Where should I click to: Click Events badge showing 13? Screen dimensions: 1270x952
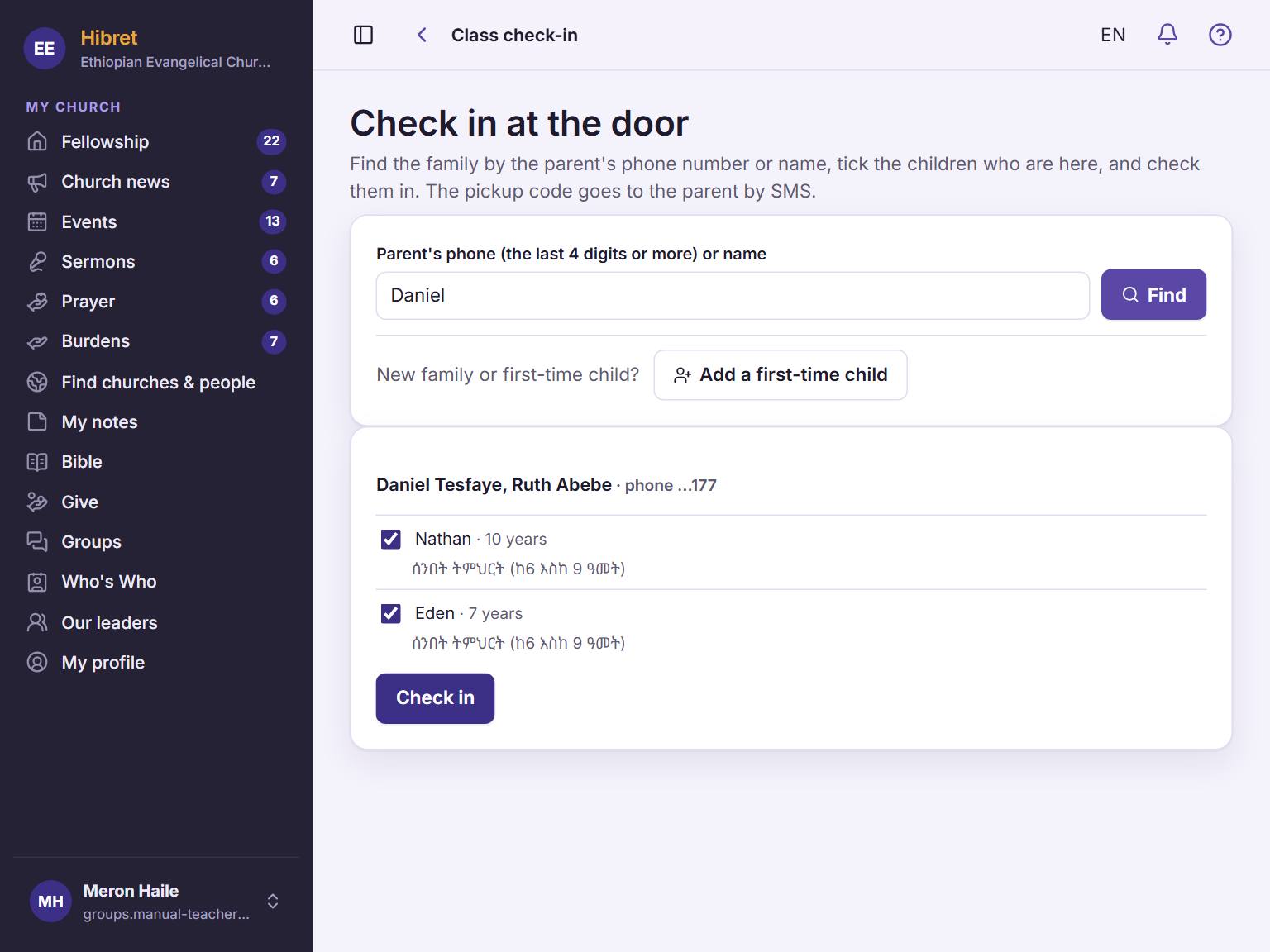tap(273, 221)
